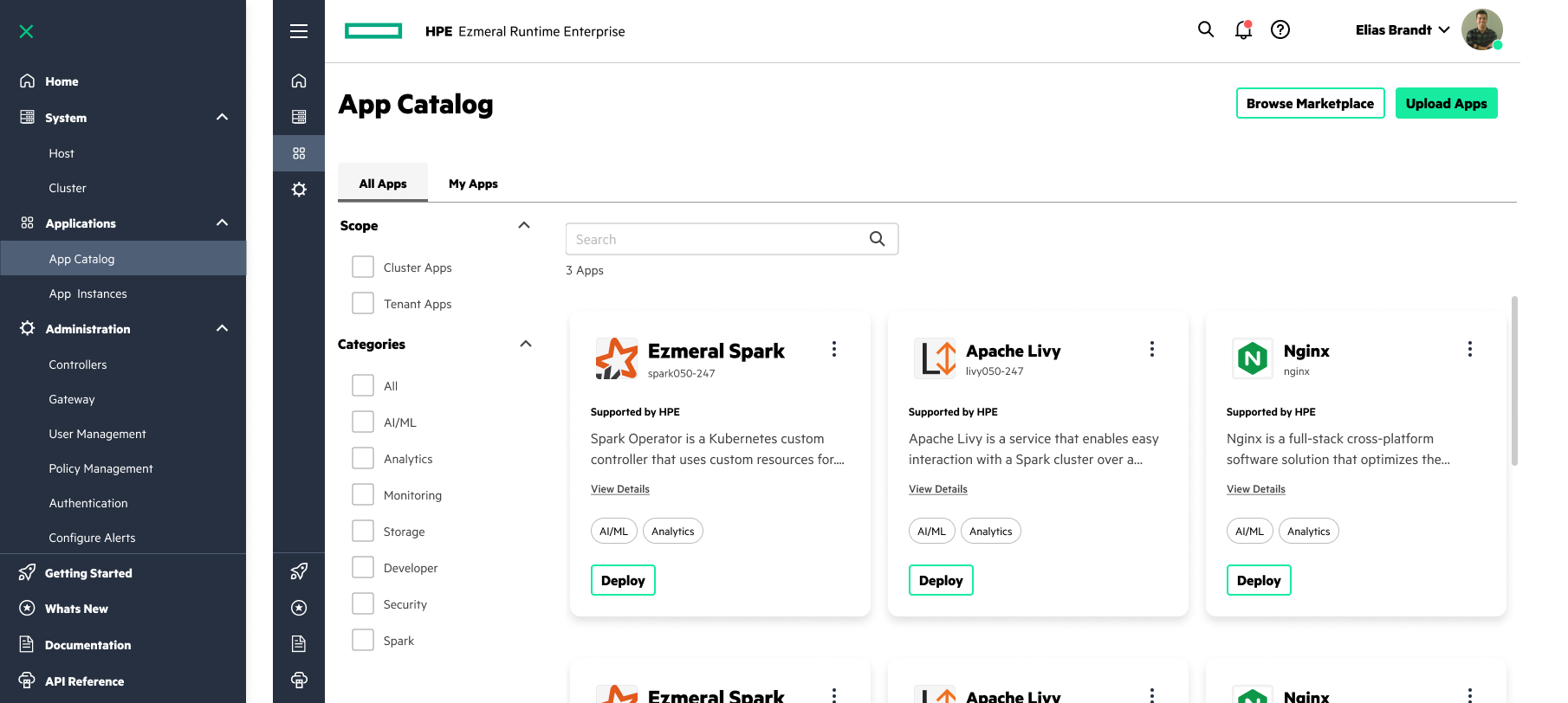The width and height of the screenshot is (1568, 703).
Task: Check the All categories checkbox
Action: [x=363, y=385]
